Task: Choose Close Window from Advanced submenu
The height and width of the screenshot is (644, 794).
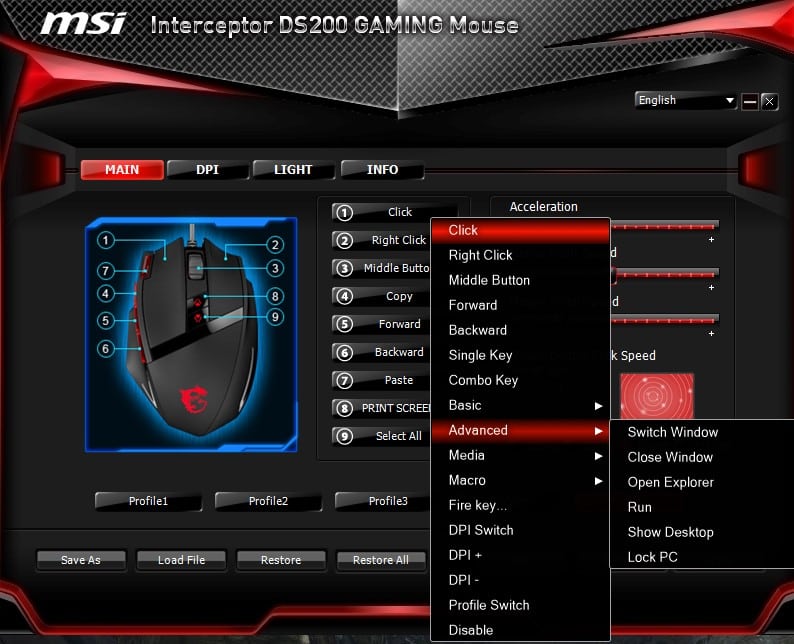Action: [702, 457]
